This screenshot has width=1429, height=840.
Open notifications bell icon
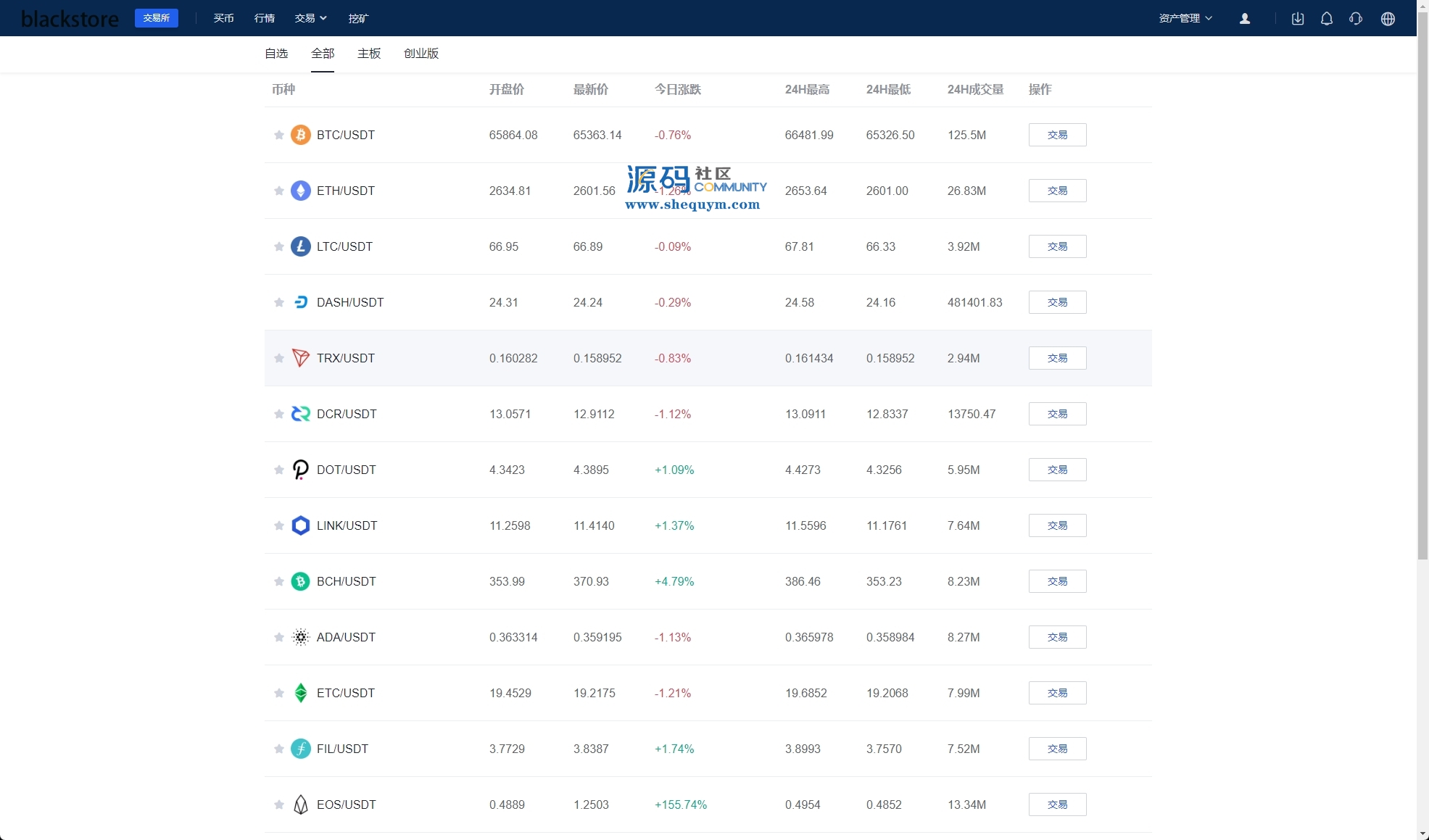point(1326,19)
